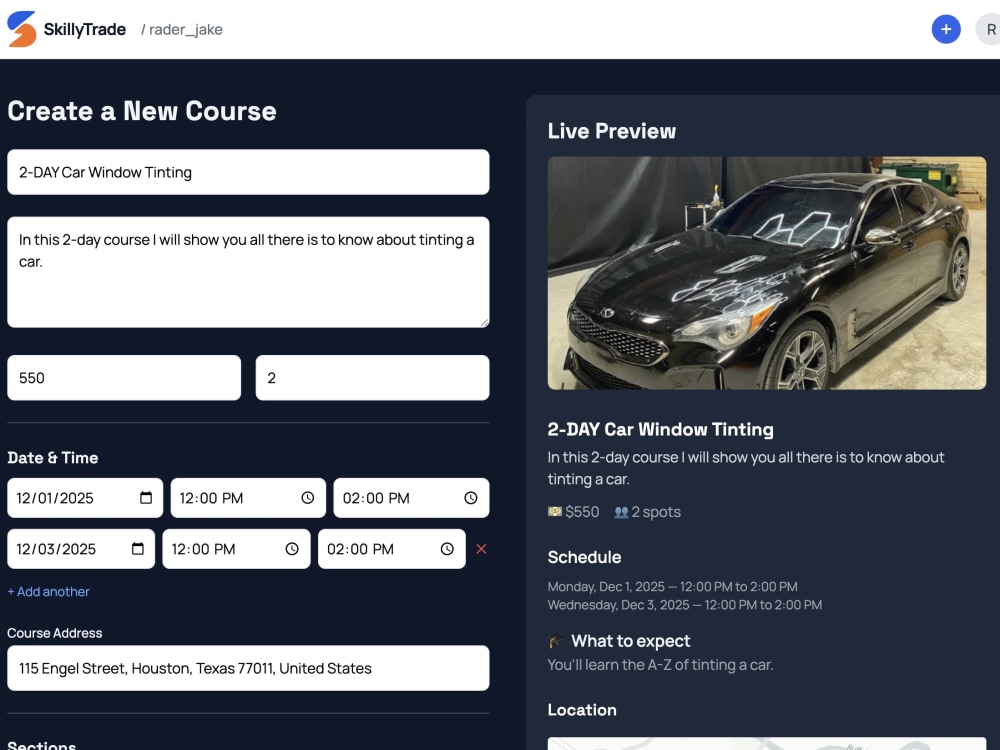Open calendar picker for 12/03/2025 date
Image resolution: width=1000 pixels, height=750 pixels.
pos(138,548)
